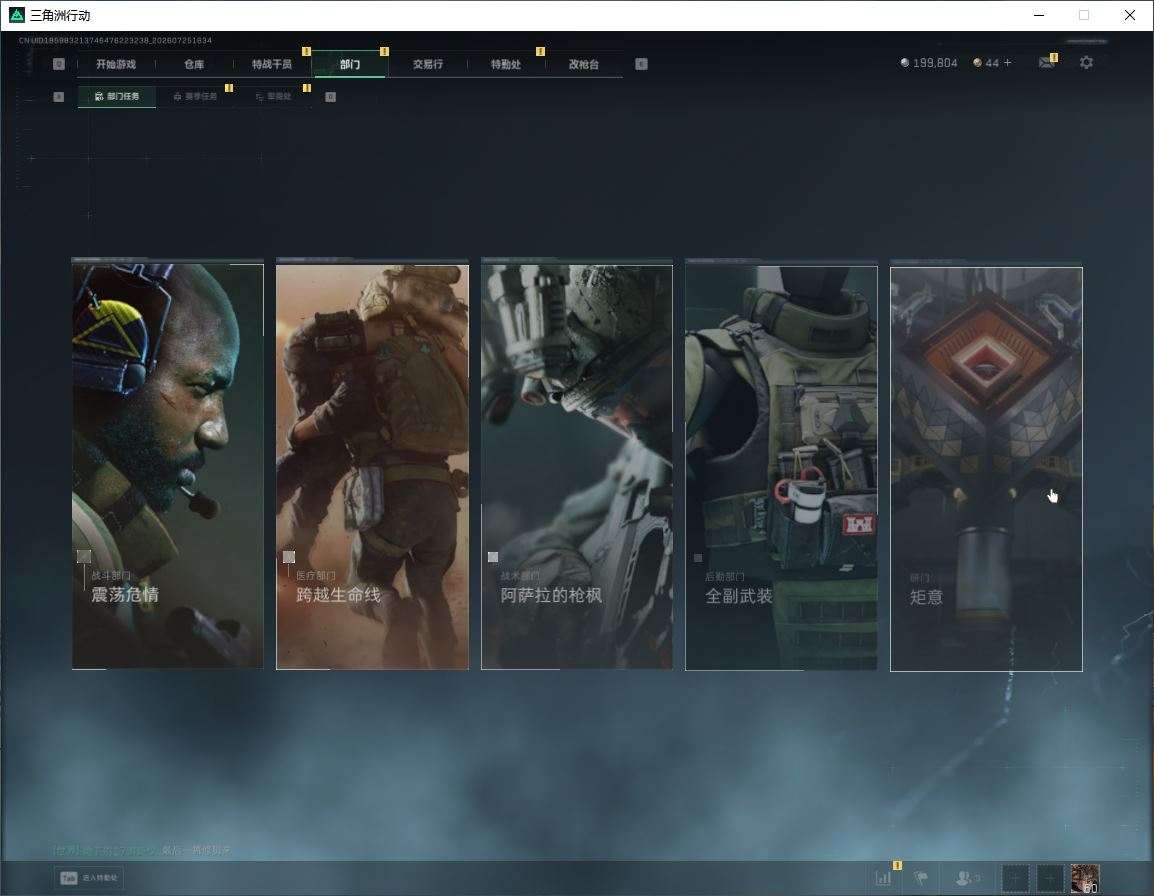Select the 改枪台 tab
Screen dimensions: 1154x896
[x=584, y=64]
